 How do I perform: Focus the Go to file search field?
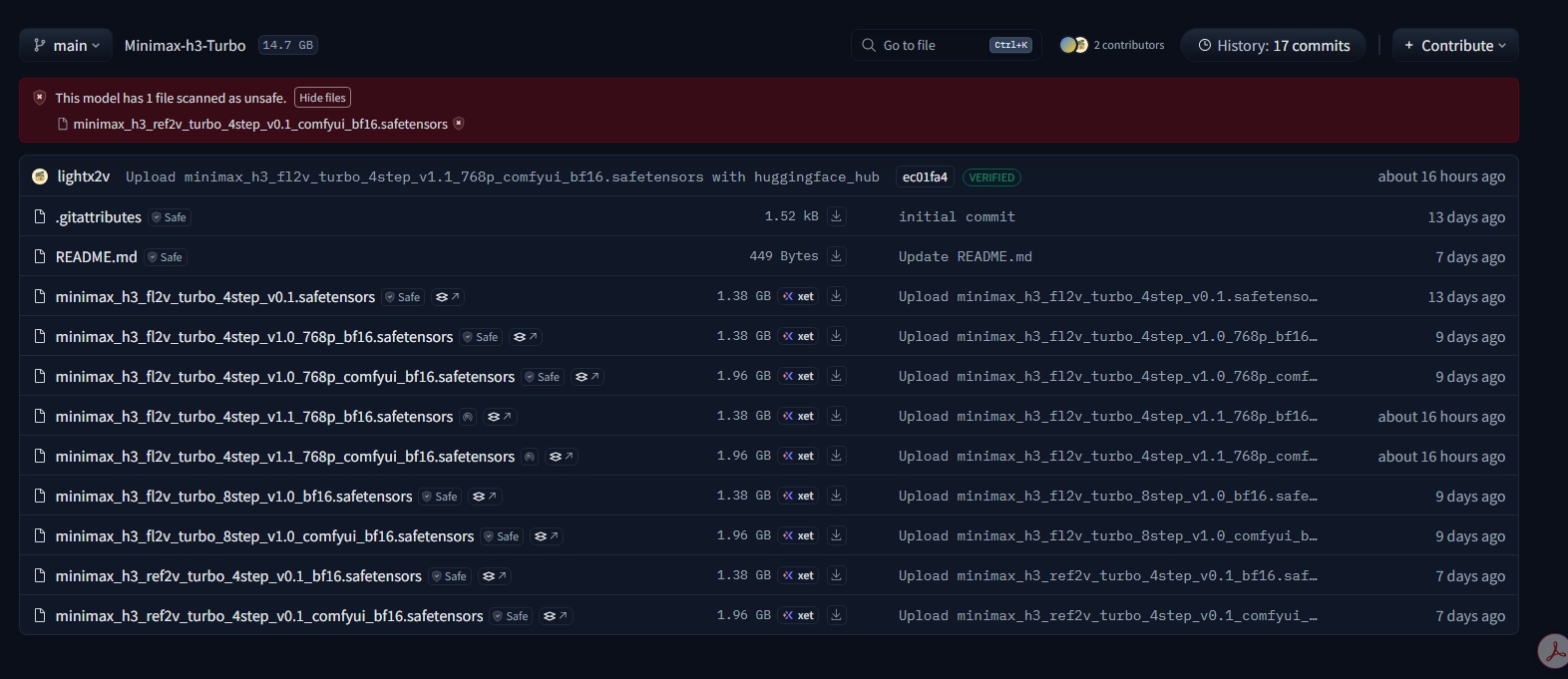947,45
